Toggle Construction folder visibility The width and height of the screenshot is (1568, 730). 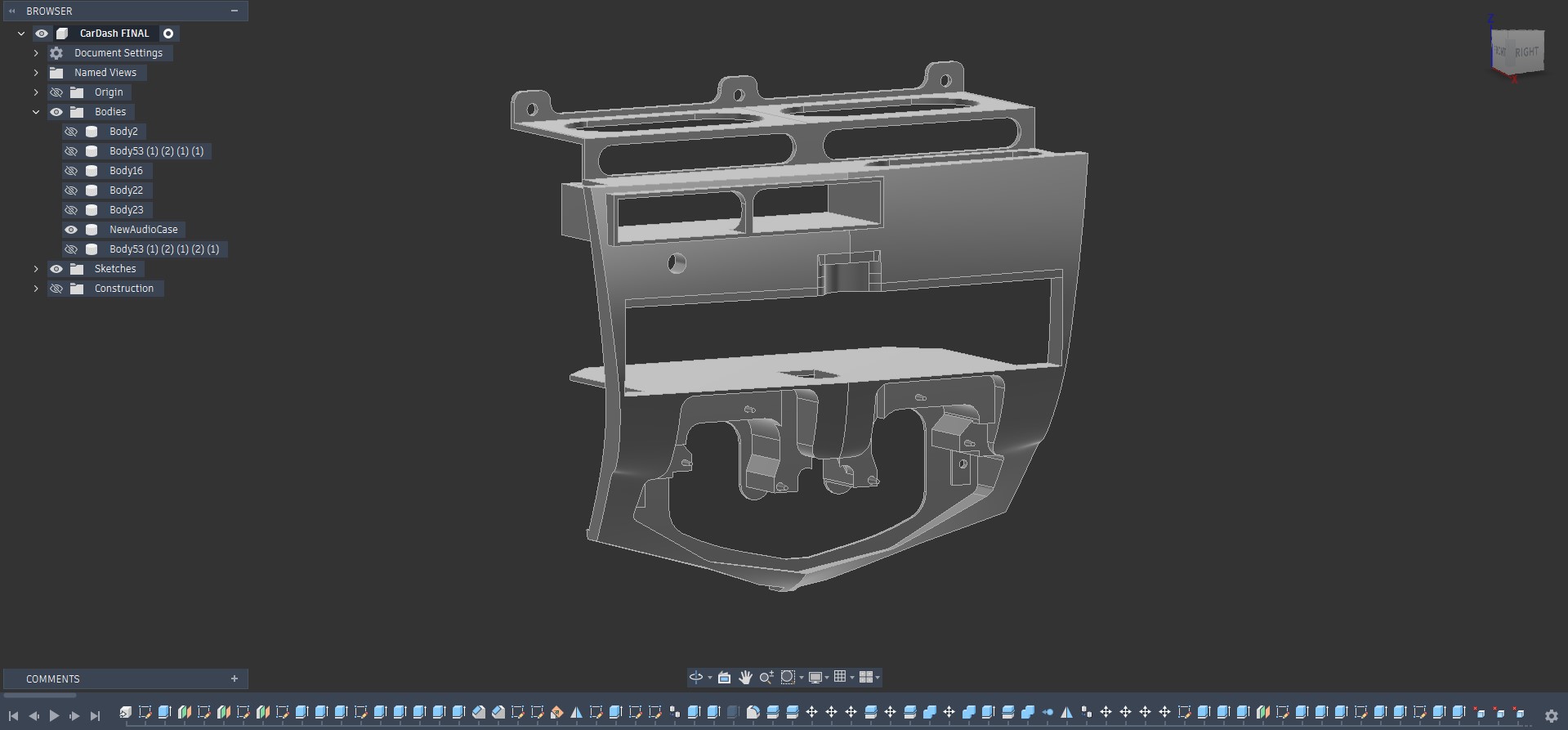(x=56, y=289)
